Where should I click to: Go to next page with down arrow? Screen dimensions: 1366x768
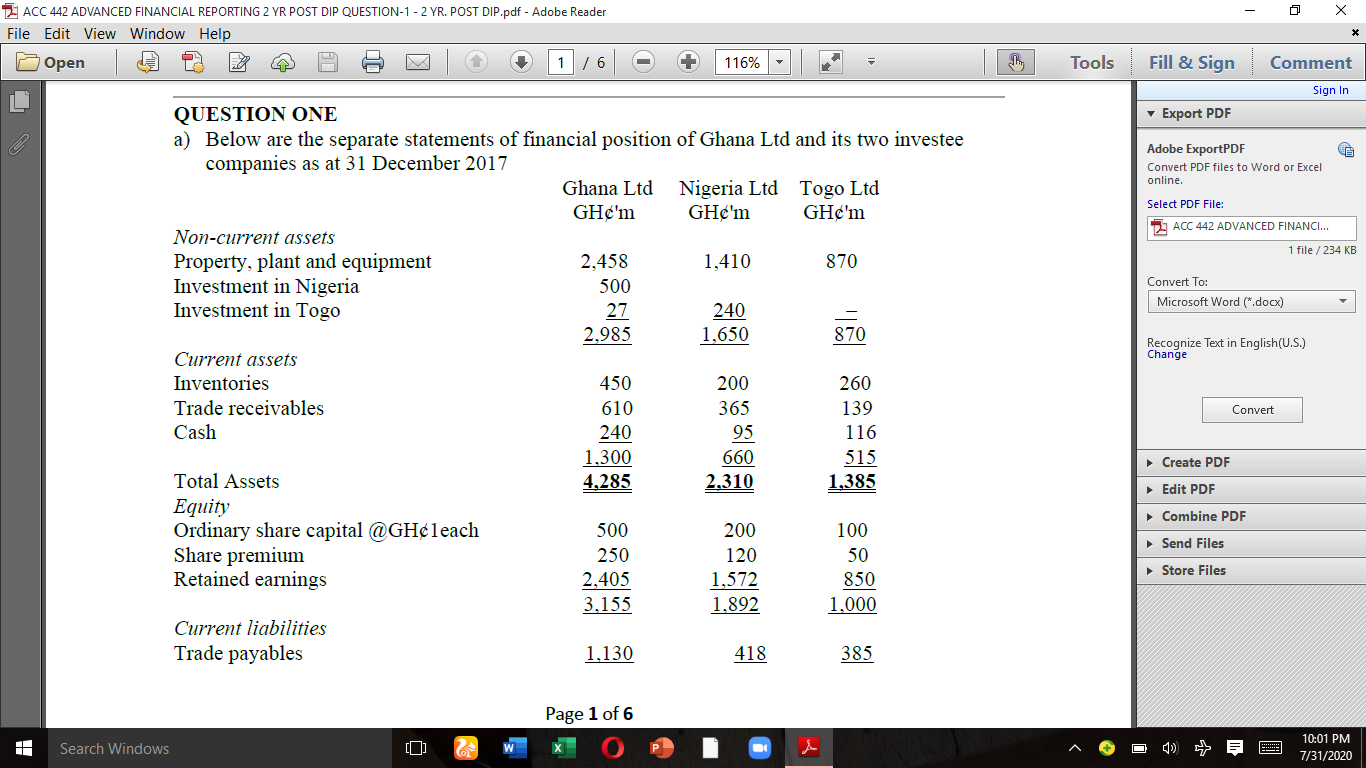pyautogui.click(x=521, y=61)
